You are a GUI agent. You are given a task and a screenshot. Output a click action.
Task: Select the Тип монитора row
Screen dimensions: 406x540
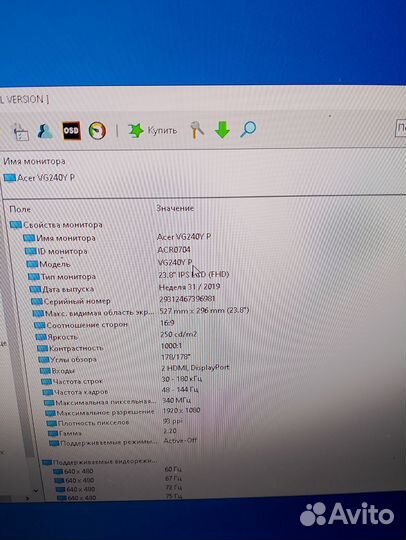pyautogui.click(x=62, y=277)
